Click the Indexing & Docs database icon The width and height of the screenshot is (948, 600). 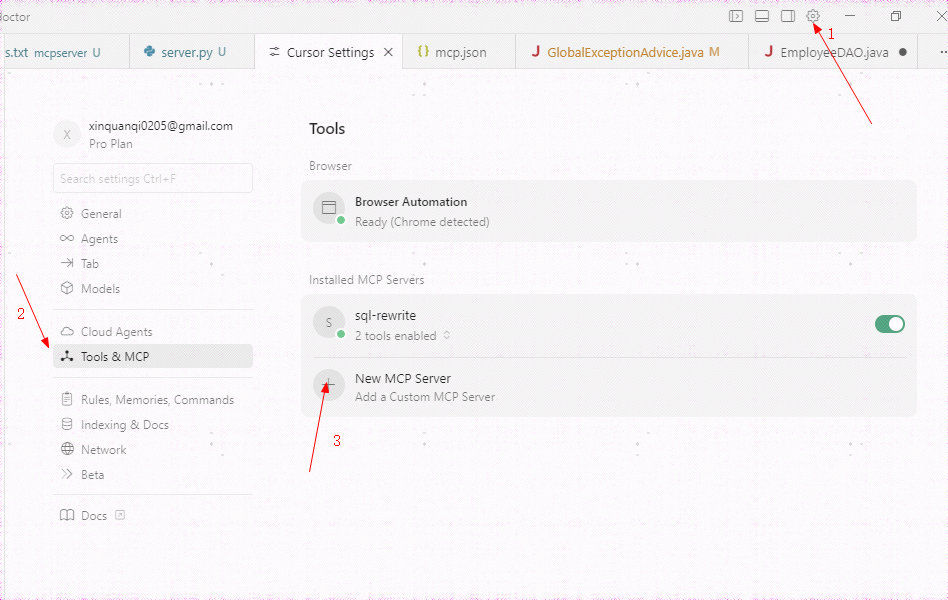coord(67,424)
